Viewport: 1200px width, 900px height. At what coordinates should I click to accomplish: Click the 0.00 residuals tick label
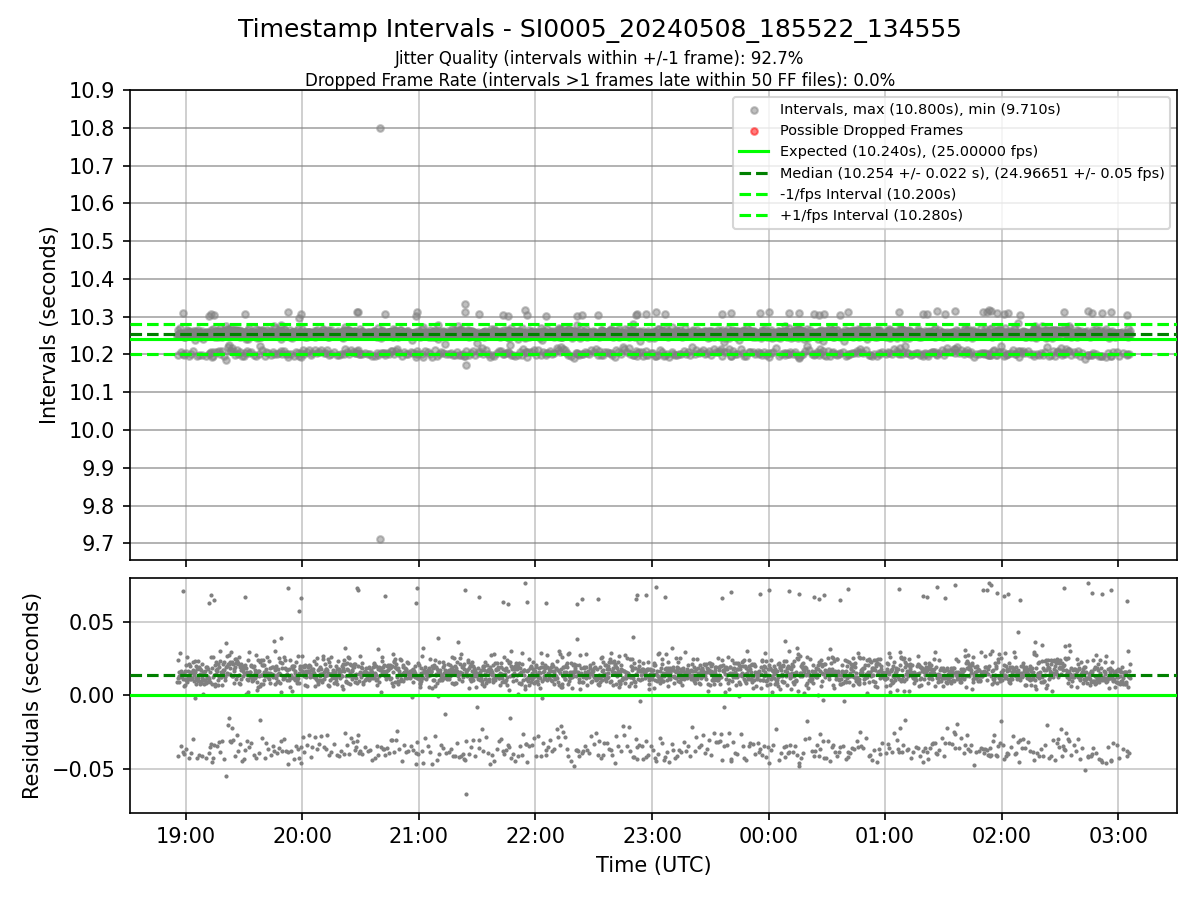(x=94, y=696)
